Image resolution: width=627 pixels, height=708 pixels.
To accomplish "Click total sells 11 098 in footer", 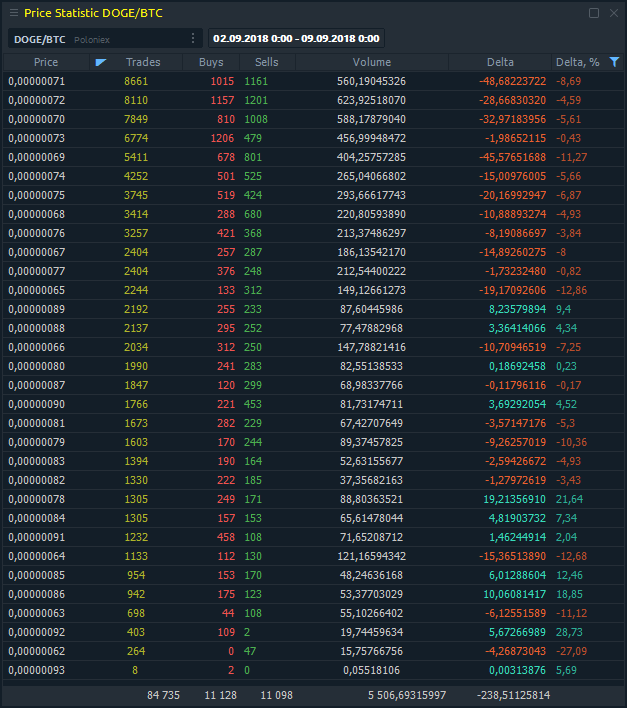I will (x=276, y=695).
